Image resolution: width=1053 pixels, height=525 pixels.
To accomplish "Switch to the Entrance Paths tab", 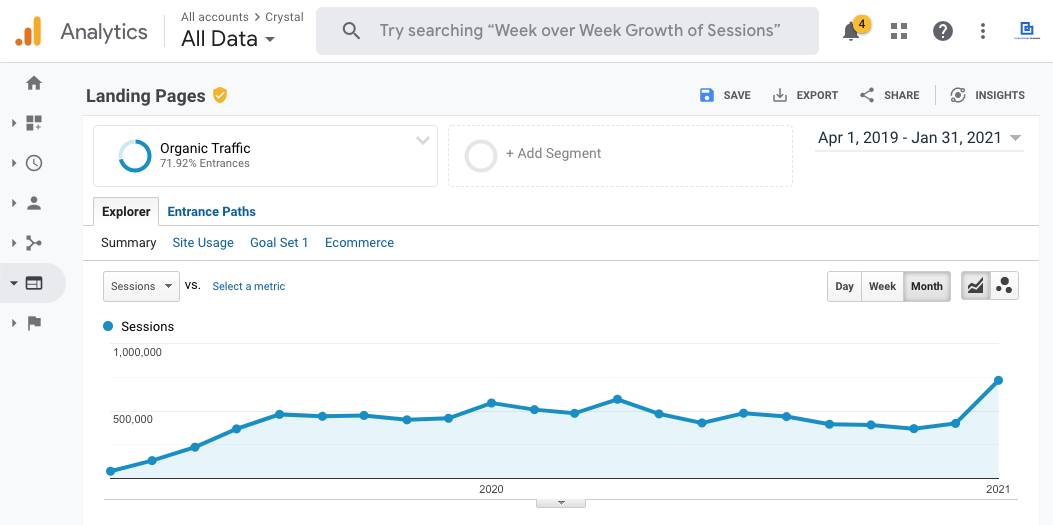I will click(x=211, y=212).
